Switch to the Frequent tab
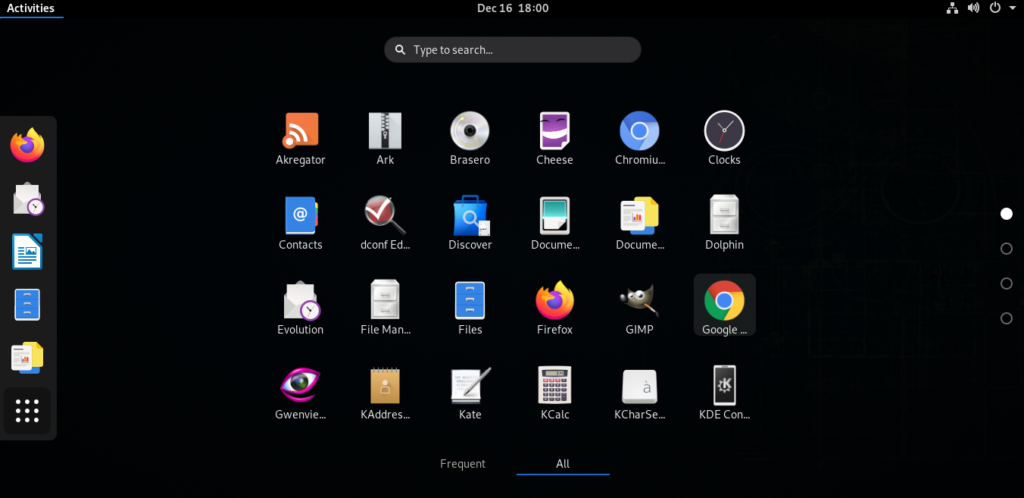The image size is (1024, 498). tap(462, 463)
